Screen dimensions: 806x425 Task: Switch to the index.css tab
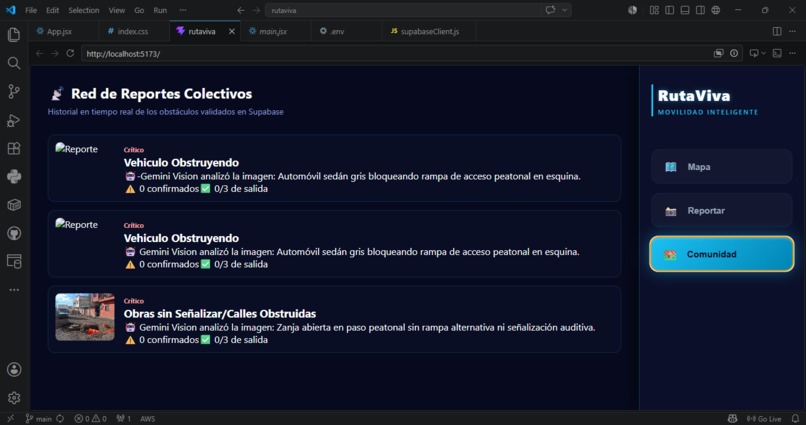[x=133, y=31]
